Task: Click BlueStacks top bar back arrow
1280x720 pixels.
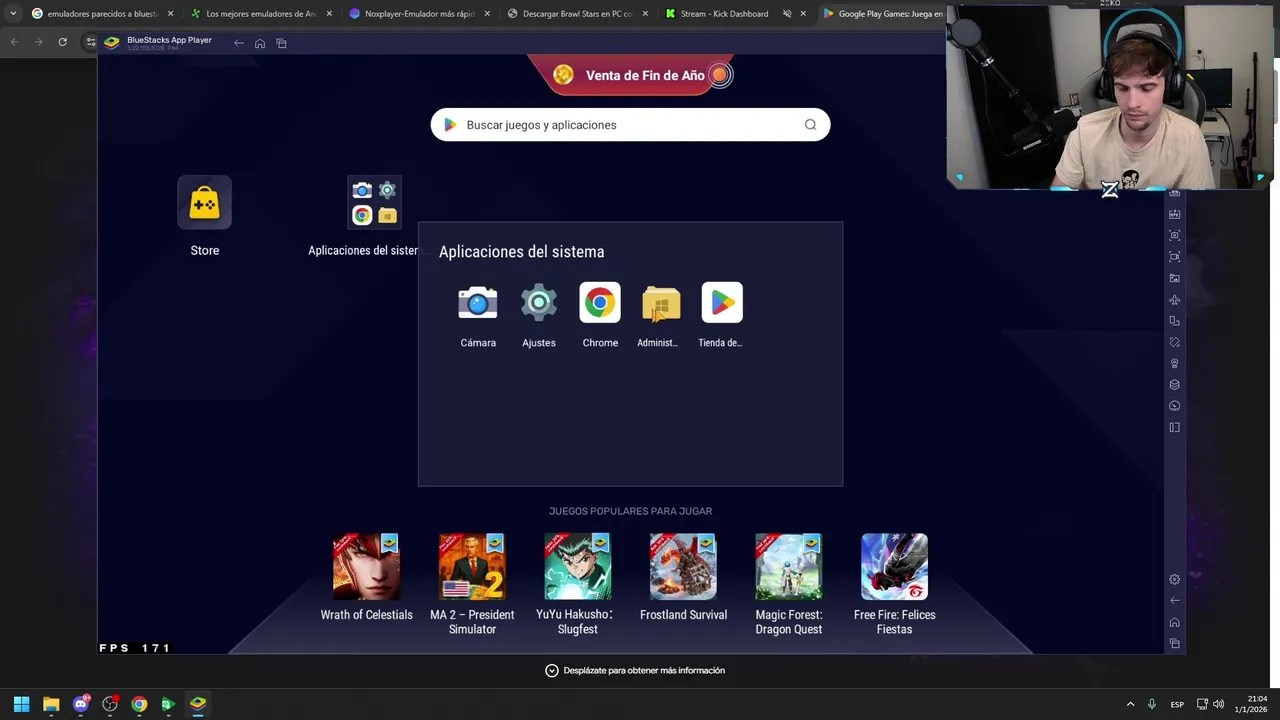Action: click(x=238, y=43)
